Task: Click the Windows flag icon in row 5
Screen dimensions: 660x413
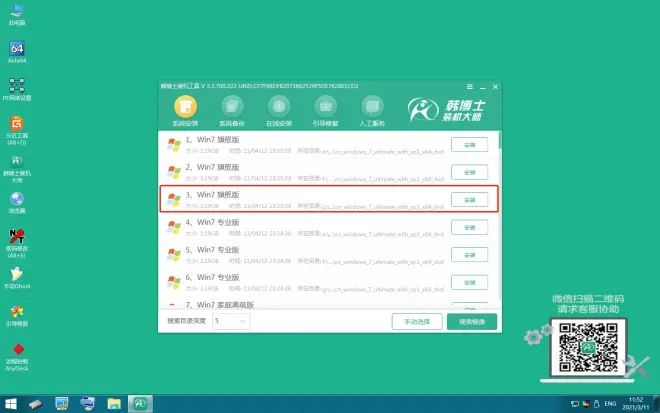Action: 174,255
